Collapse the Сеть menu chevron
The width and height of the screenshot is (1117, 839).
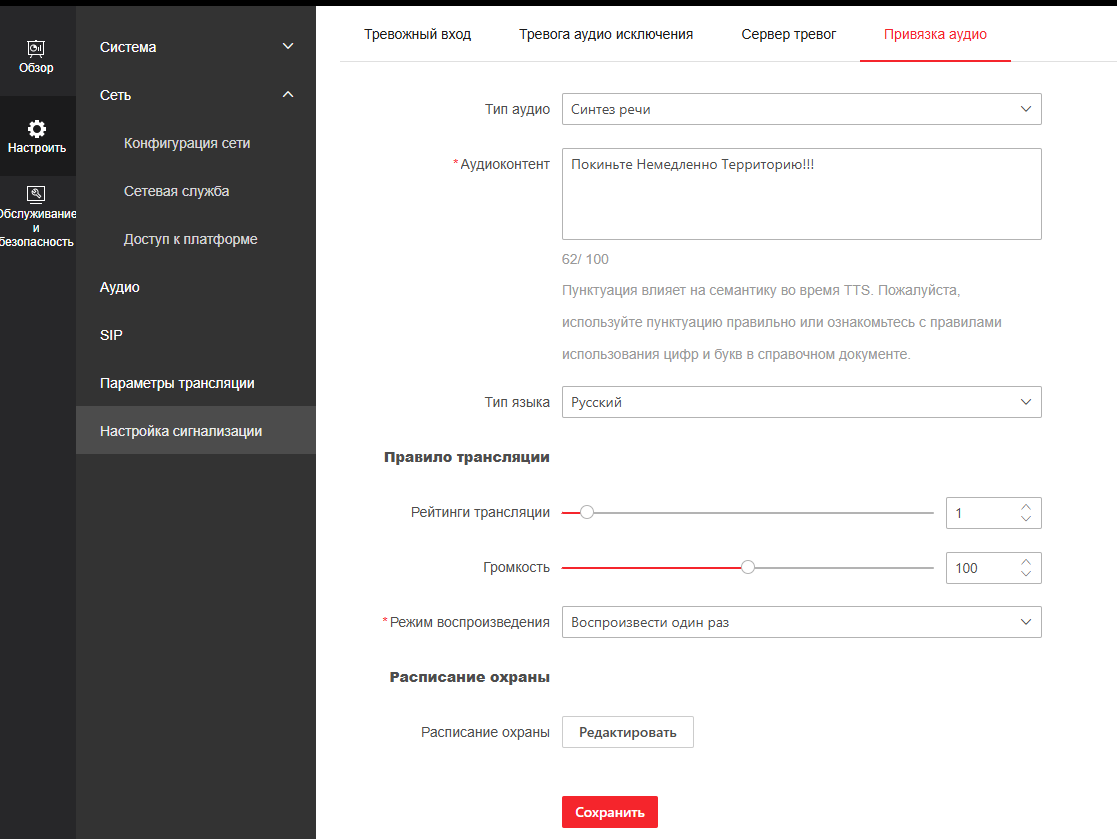point(288,95)
